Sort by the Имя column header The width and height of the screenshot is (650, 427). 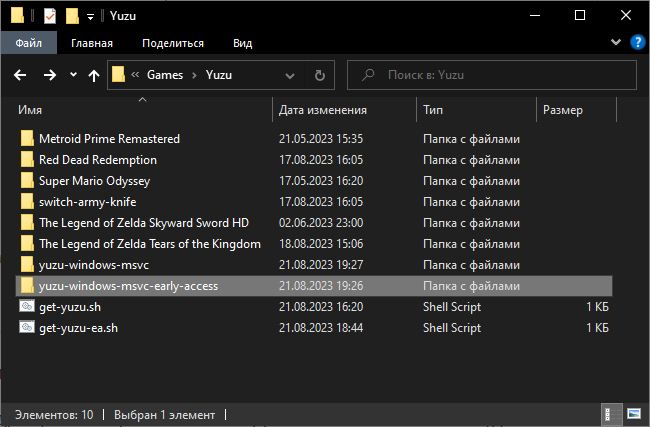point(143,110)
